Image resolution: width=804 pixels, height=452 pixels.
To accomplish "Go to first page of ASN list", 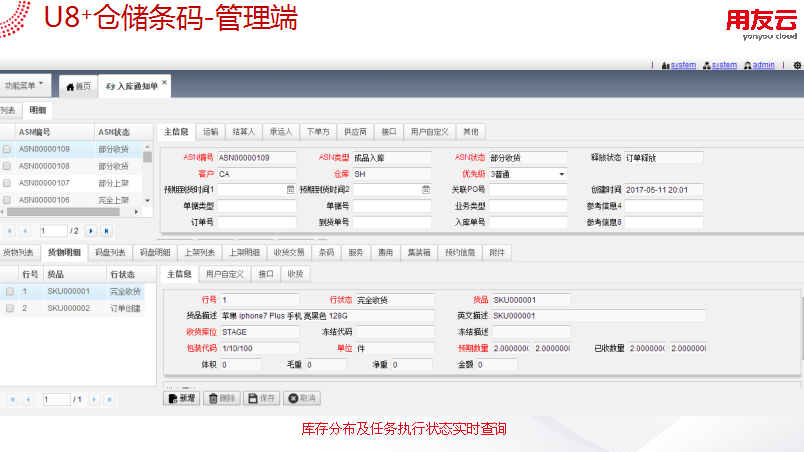I will click(9, 231).
